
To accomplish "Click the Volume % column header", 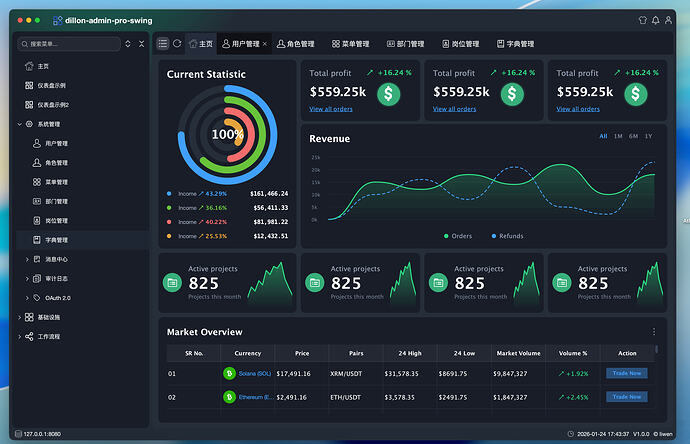I will pos(573,353).
